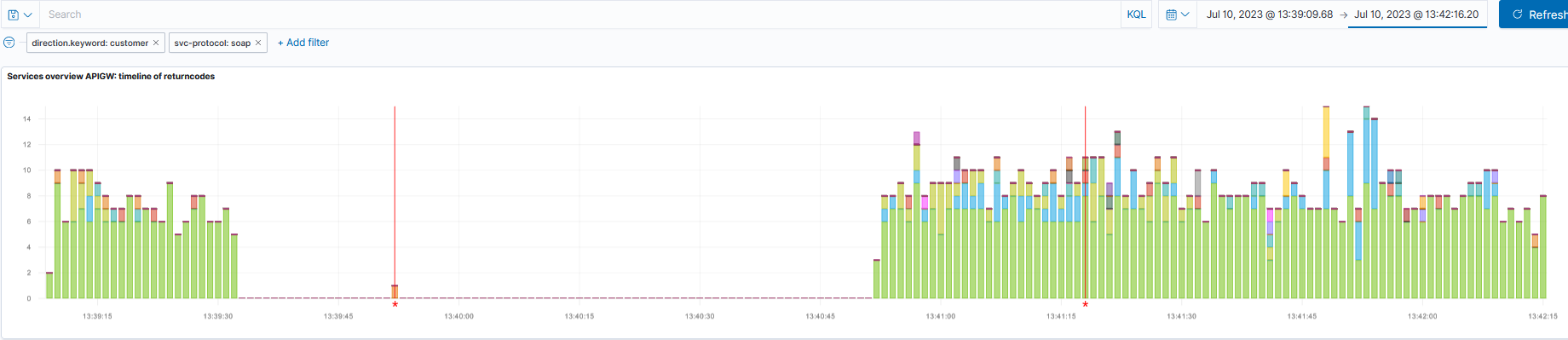The height and width of the screenshot is (340, 1568).
Task: Click the Search query input field
Action: [x=579, y=14]
